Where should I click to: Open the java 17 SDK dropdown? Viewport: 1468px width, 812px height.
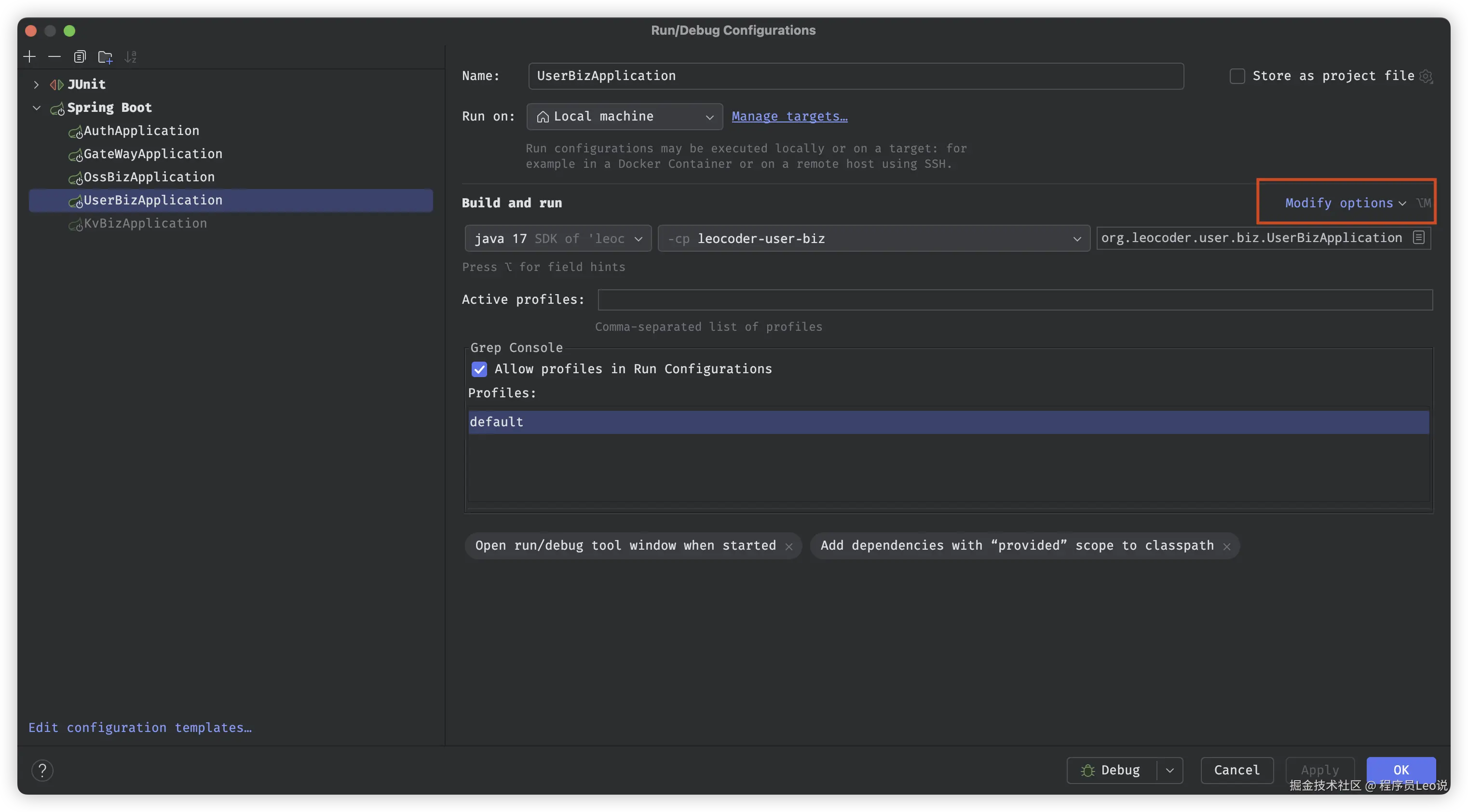click(558, 239)
